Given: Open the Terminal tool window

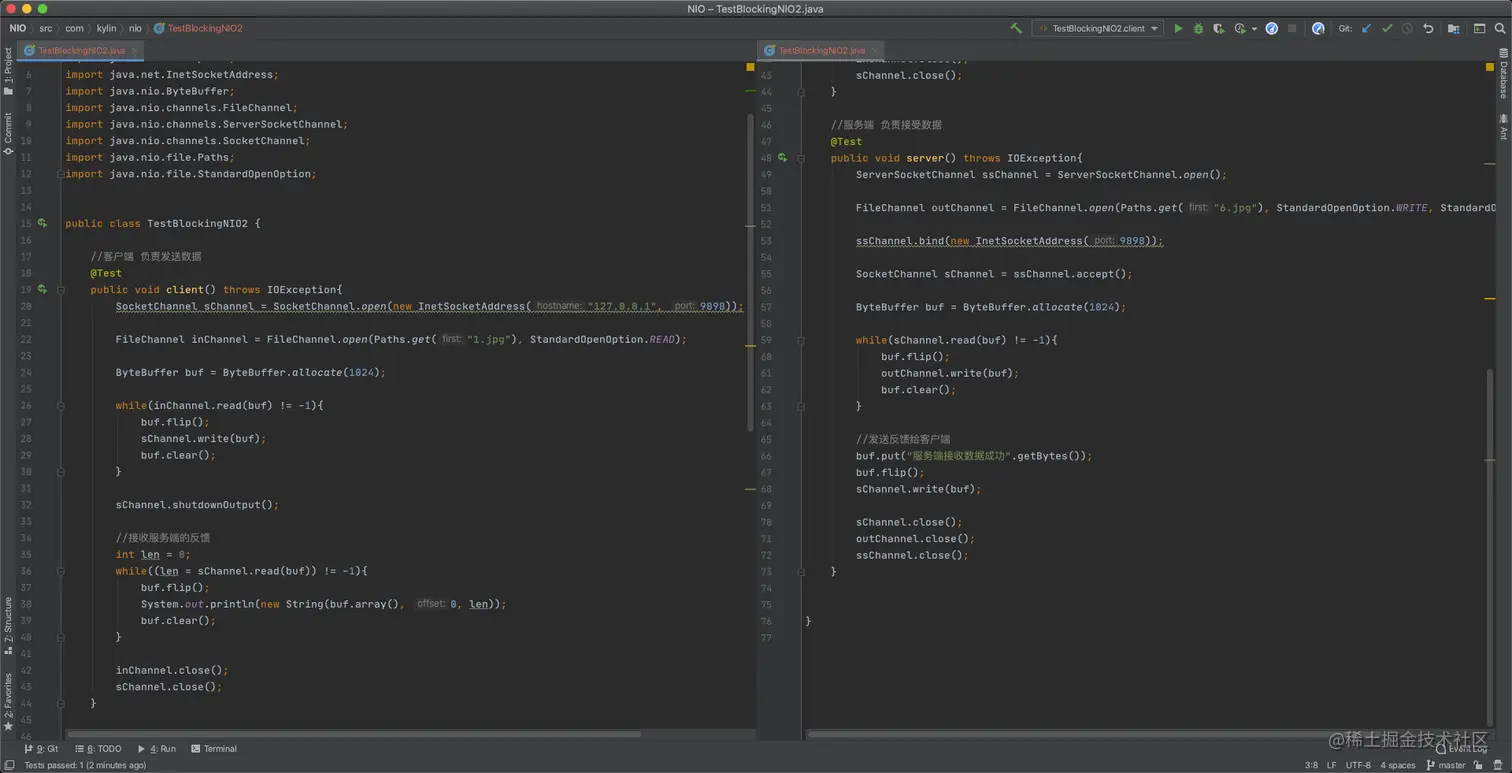Looking at the screenshot, I should [214, 749].
